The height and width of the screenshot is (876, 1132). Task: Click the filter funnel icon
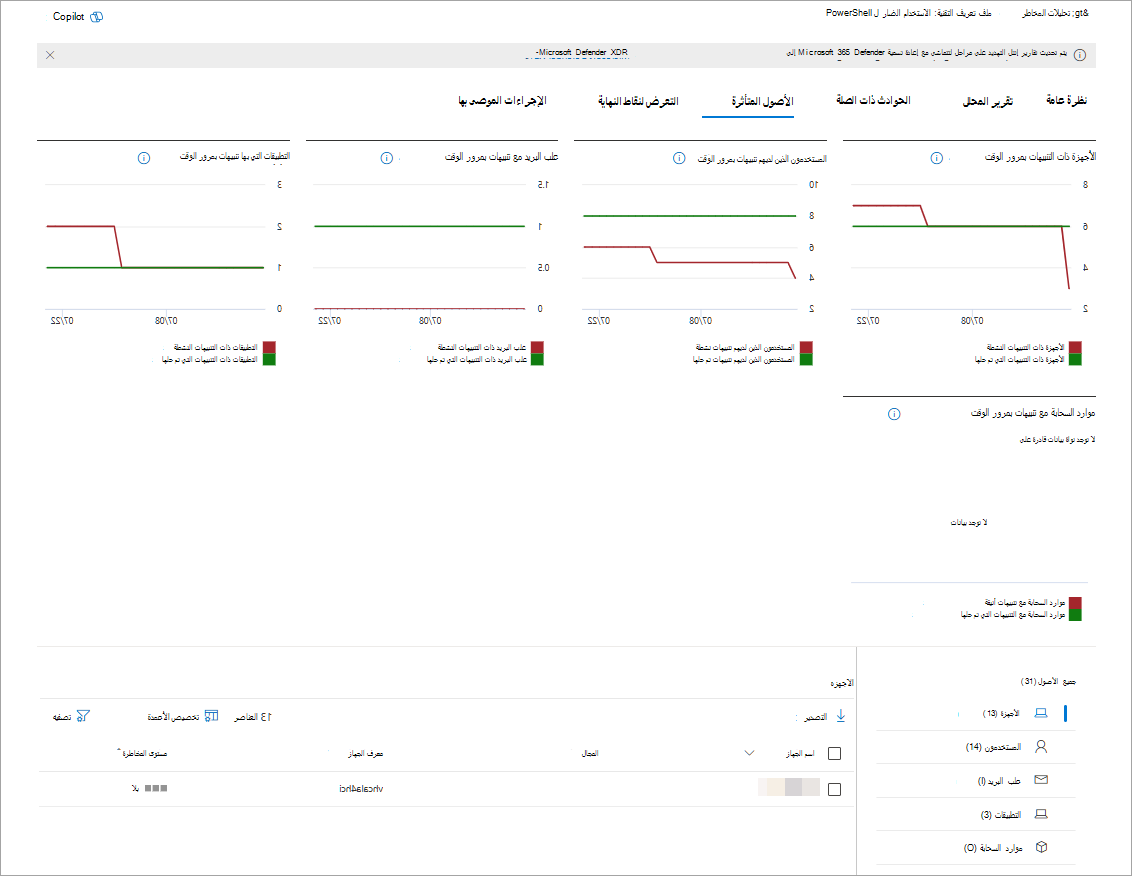[x=83, y=716]
